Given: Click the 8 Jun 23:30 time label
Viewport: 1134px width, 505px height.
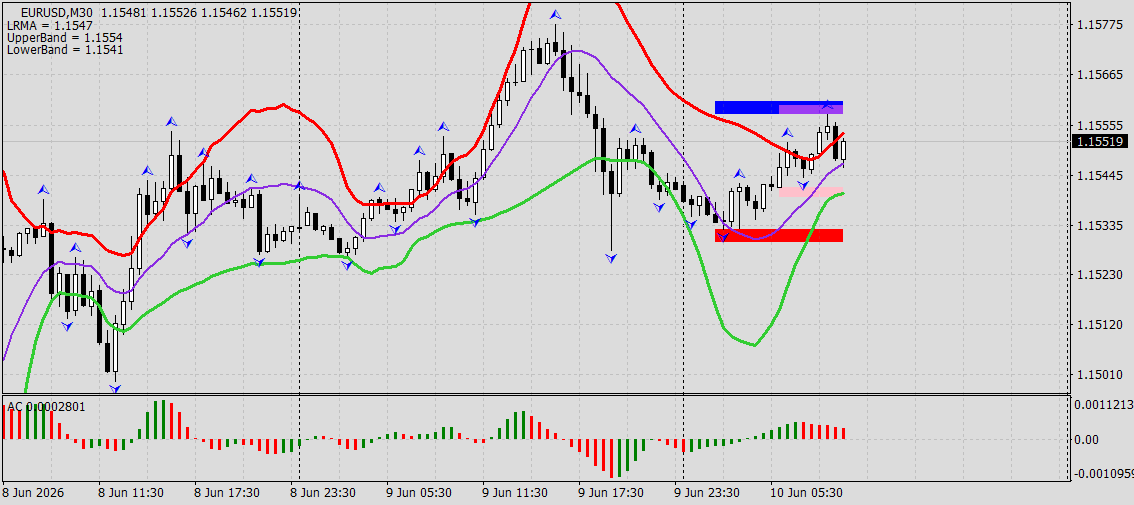Looking at the screenshot, I should [323, 493].
